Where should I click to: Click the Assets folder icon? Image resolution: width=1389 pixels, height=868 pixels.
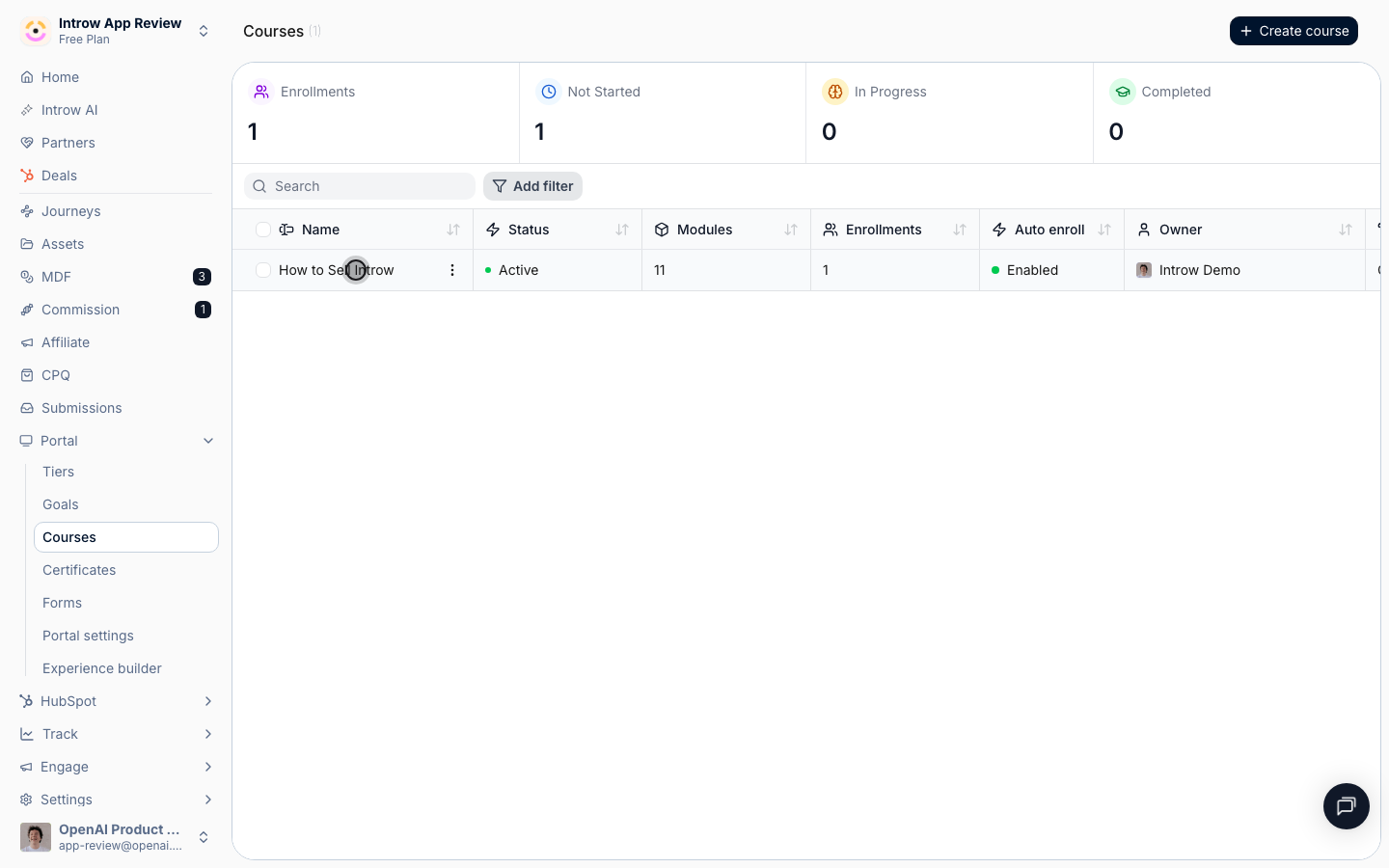[x=27, y=244]
